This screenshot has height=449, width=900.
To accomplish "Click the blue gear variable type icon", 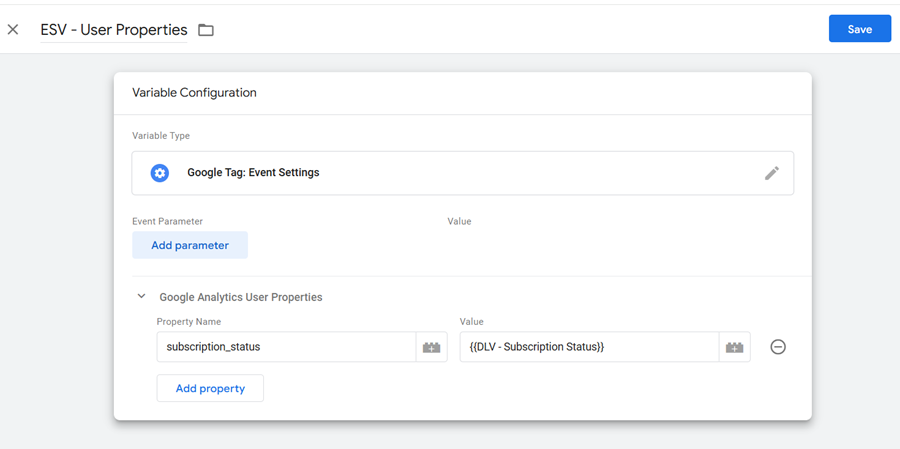I will [x=160, y=173].
